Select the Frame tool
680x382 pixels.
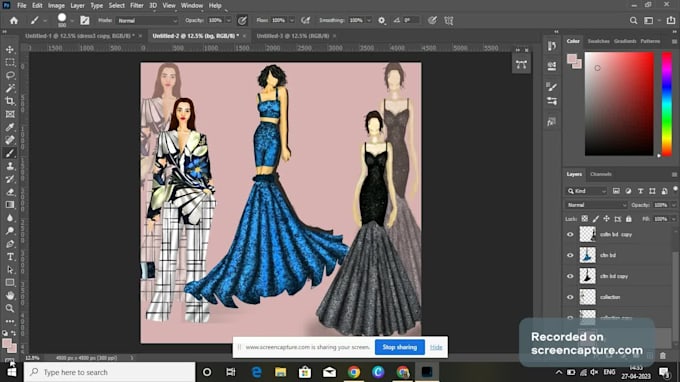tap(10, 114)
